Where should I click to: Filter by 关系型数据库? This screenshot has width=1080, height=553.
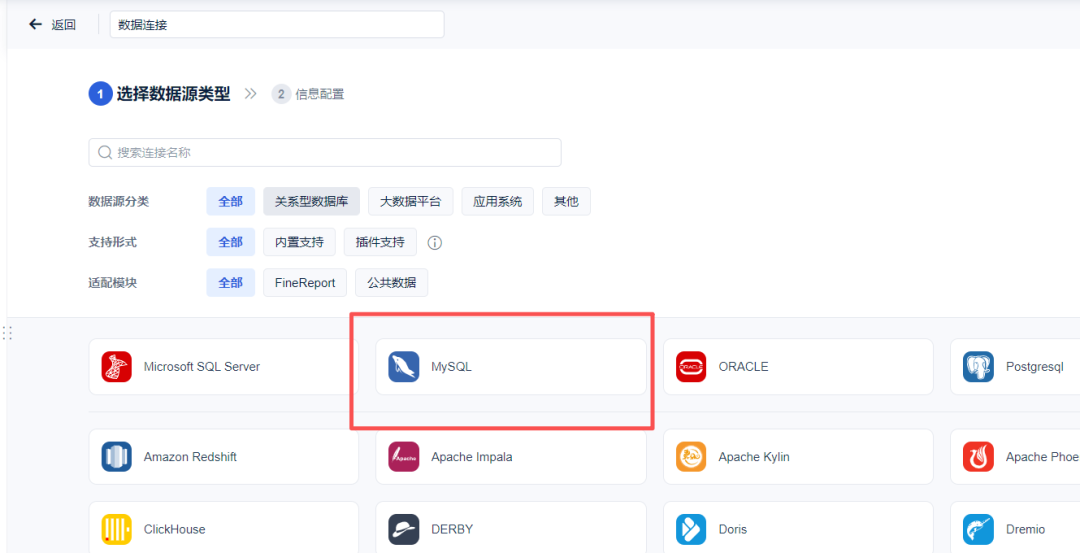click(x=311, y=202)
